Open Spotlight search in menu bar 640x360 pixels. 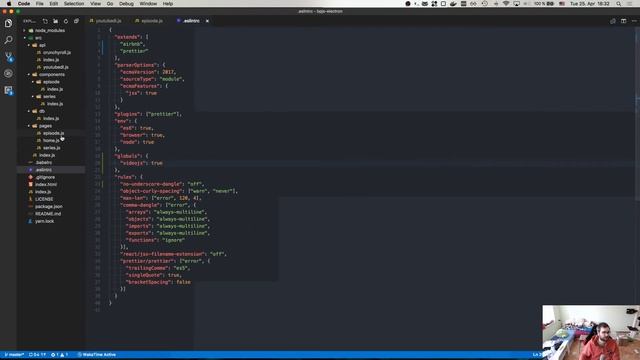(x=619, y=4)
